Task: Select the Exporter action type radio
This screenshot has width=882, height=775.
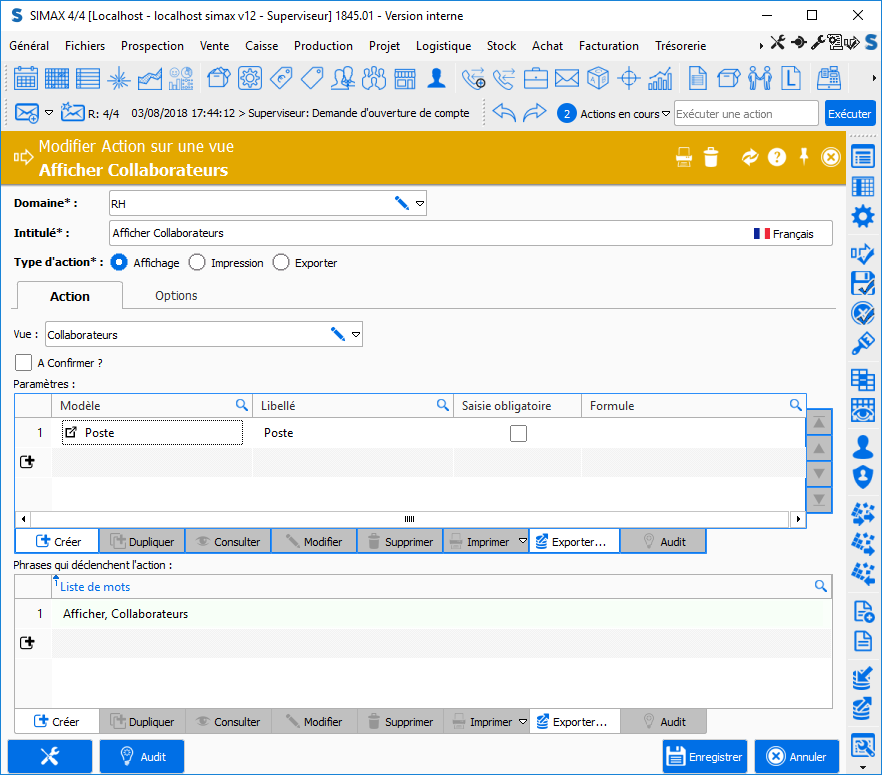Action: click(x=281, y=263)
